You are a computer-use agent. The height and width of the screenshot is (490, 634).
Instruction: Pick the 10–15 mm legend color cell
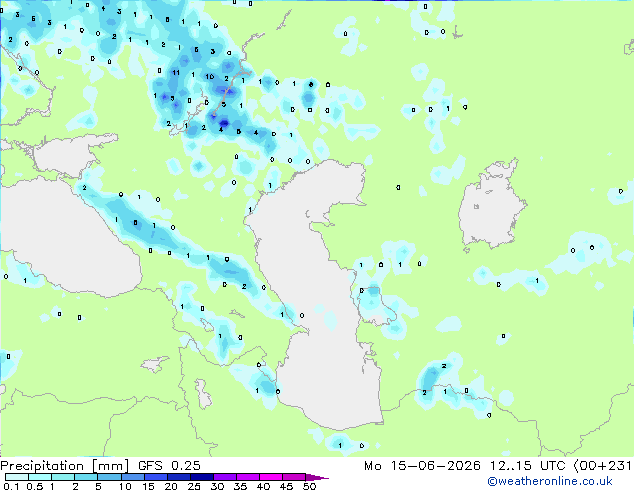132,477
